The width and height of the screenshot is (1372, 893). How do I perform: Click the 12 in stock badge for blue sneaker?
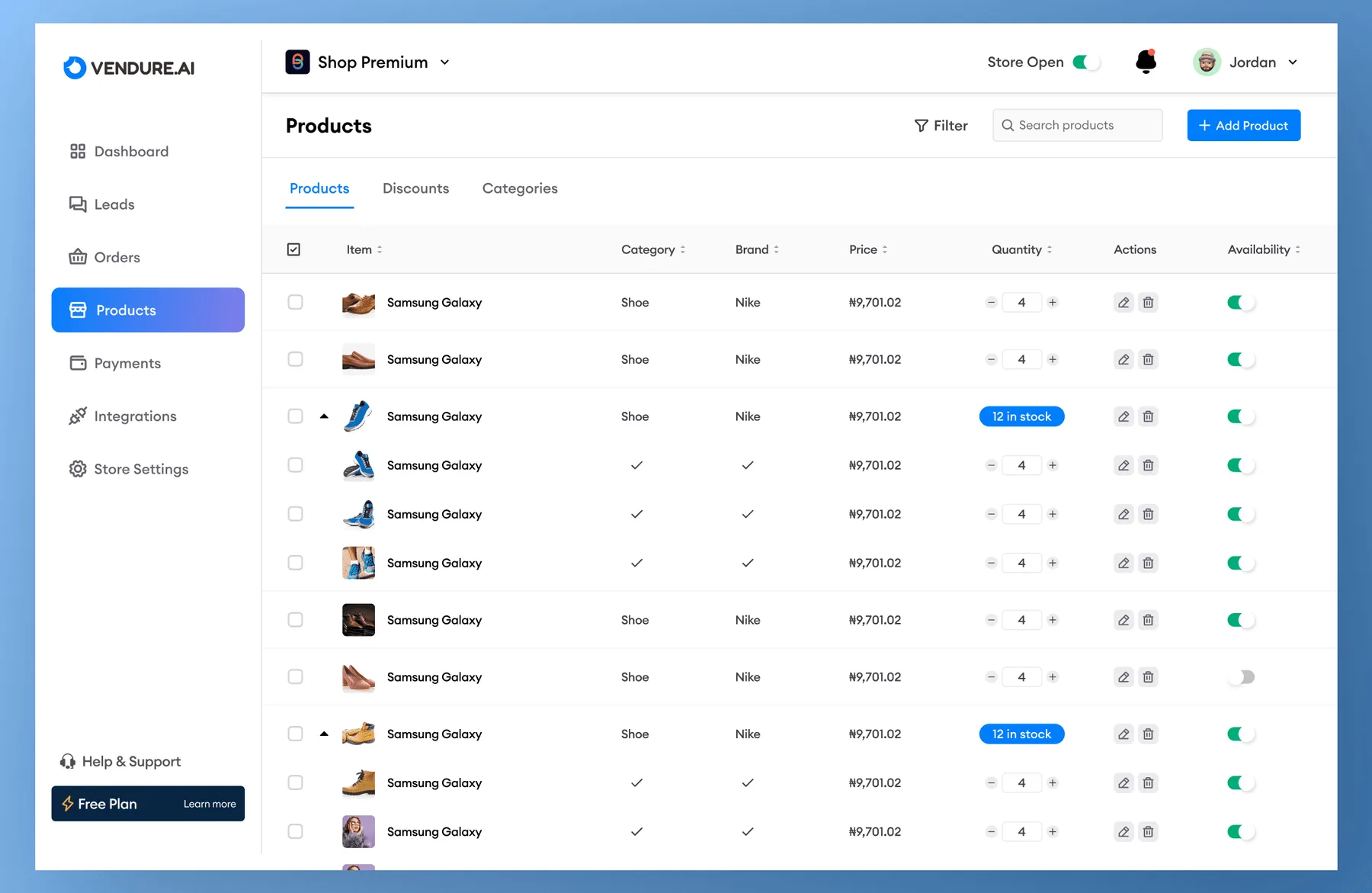(1021, 416)
